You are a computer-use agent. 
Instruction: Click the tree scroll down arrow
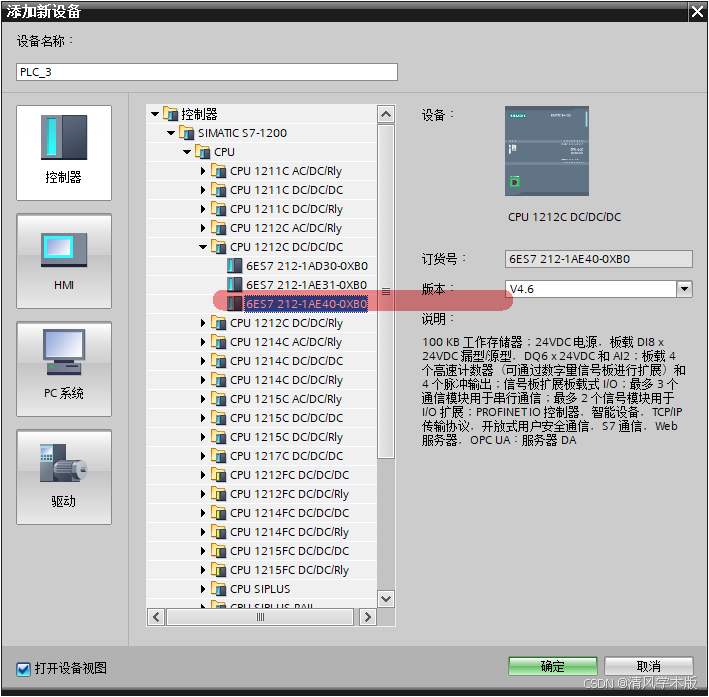(386, 599)
